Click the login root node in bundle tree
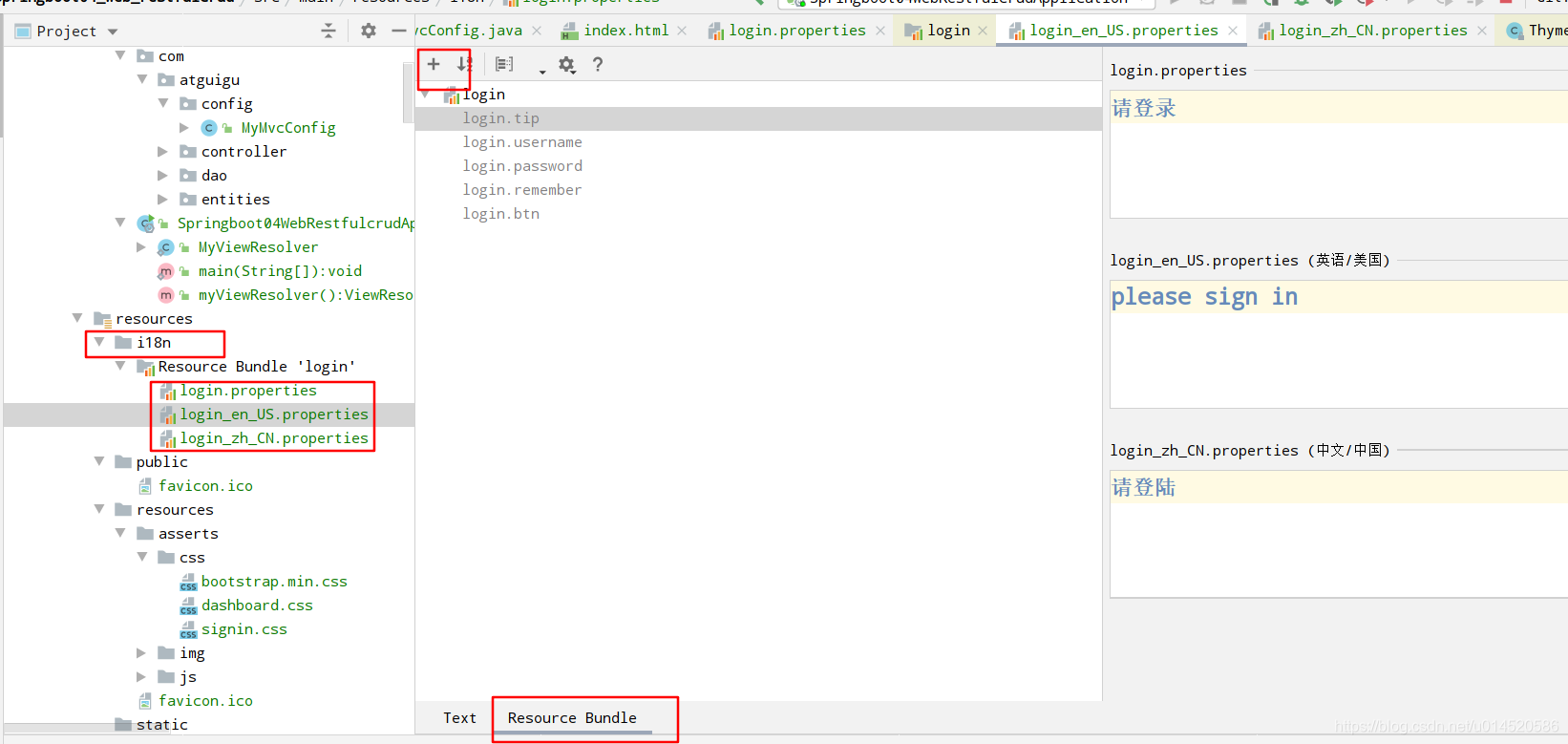 [x=484, y=95]
